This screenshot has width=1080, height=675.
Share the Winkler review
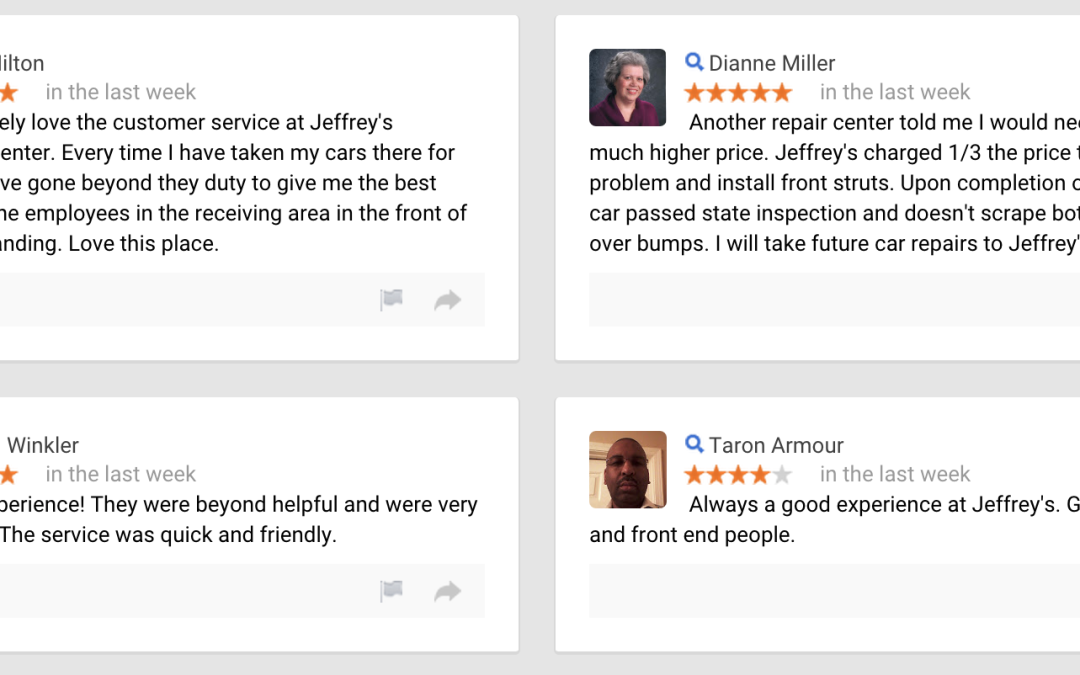click(x=448, y=591)
